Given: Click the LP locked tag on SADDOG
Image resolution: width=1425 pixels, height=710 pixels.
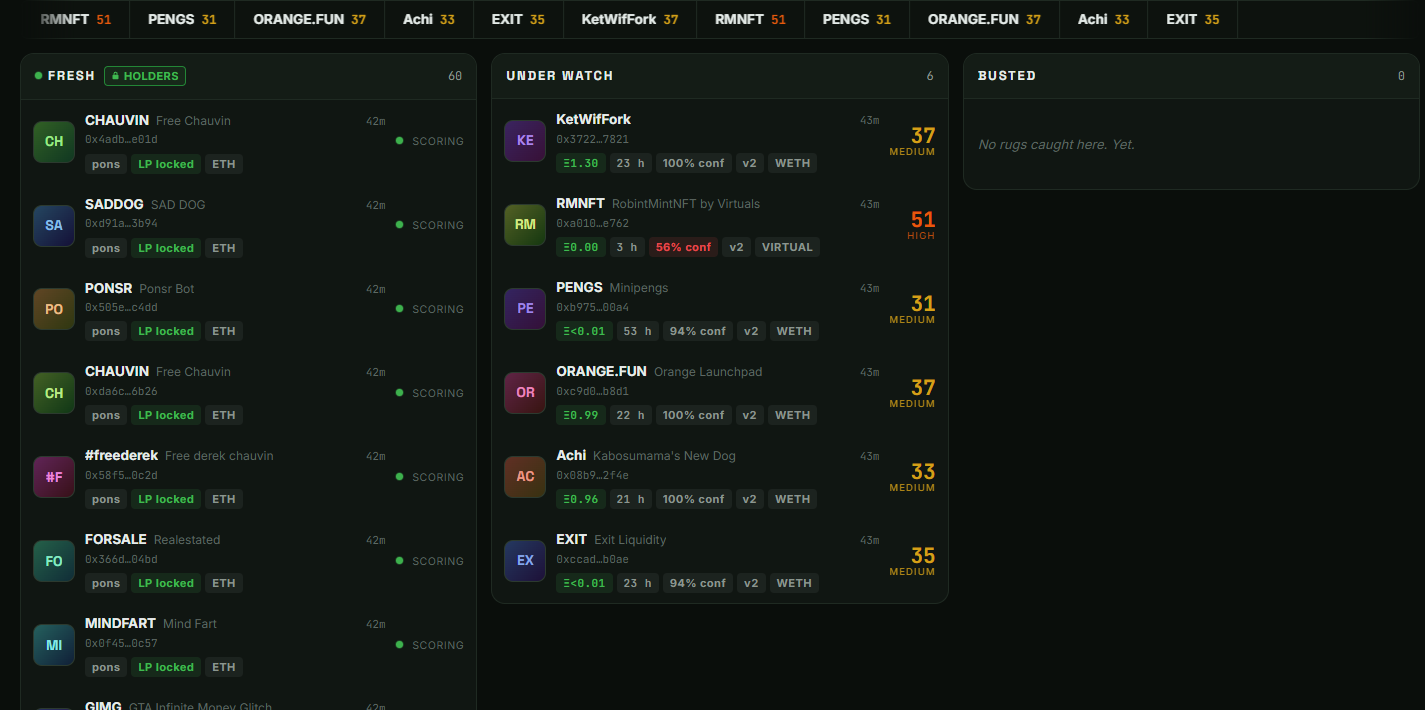Looking at the screenshot, I should (x=166, y=248).
